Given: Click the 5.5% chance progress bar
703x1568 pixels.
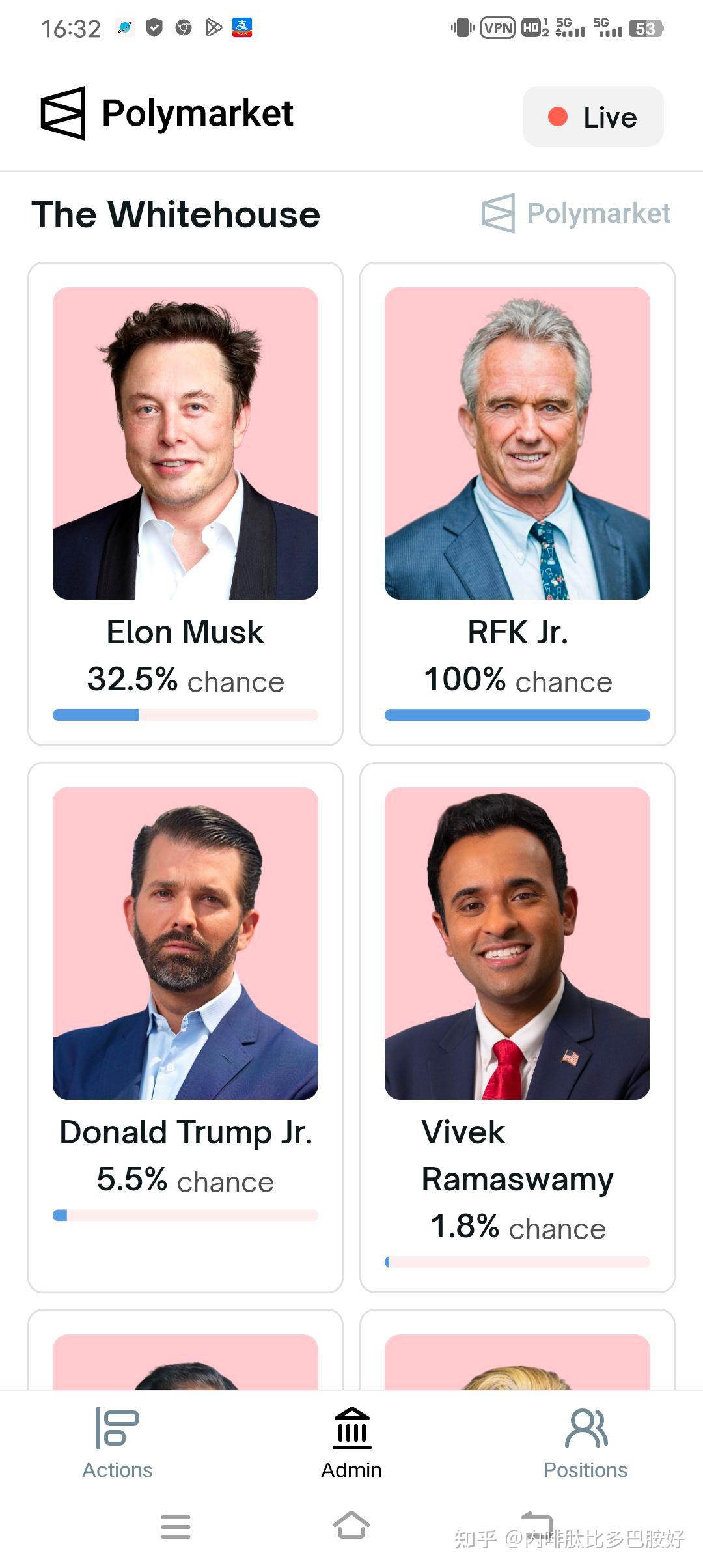Looking at the screenshot, I should pos(186,1215).
